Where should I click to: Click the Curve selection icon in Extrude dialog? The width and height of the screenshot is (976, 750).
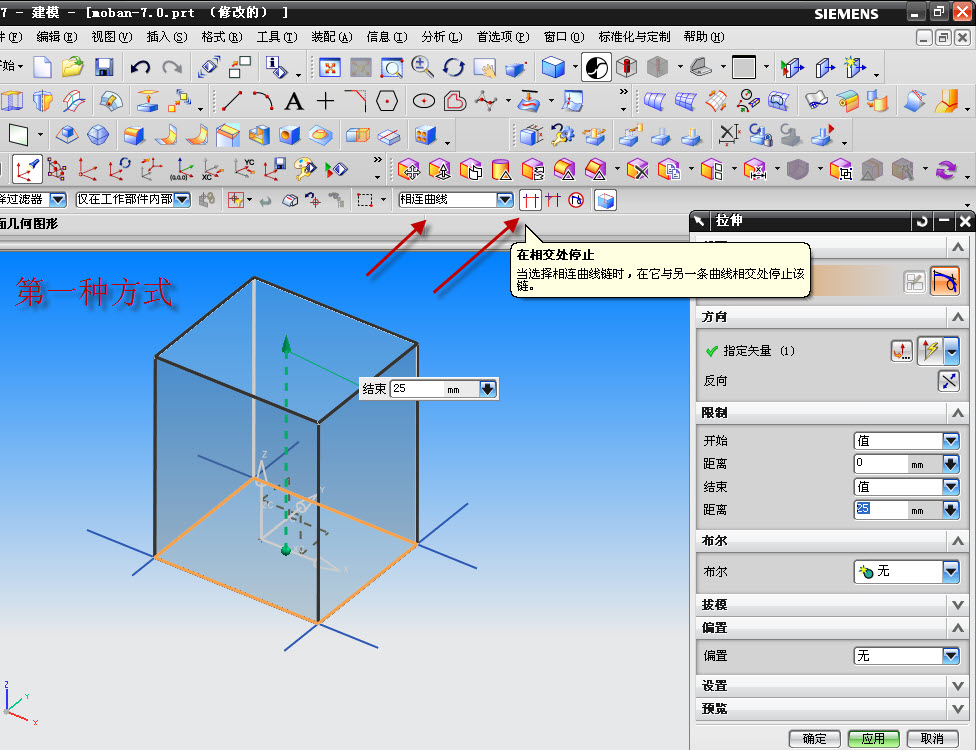(x=944, y=281)
